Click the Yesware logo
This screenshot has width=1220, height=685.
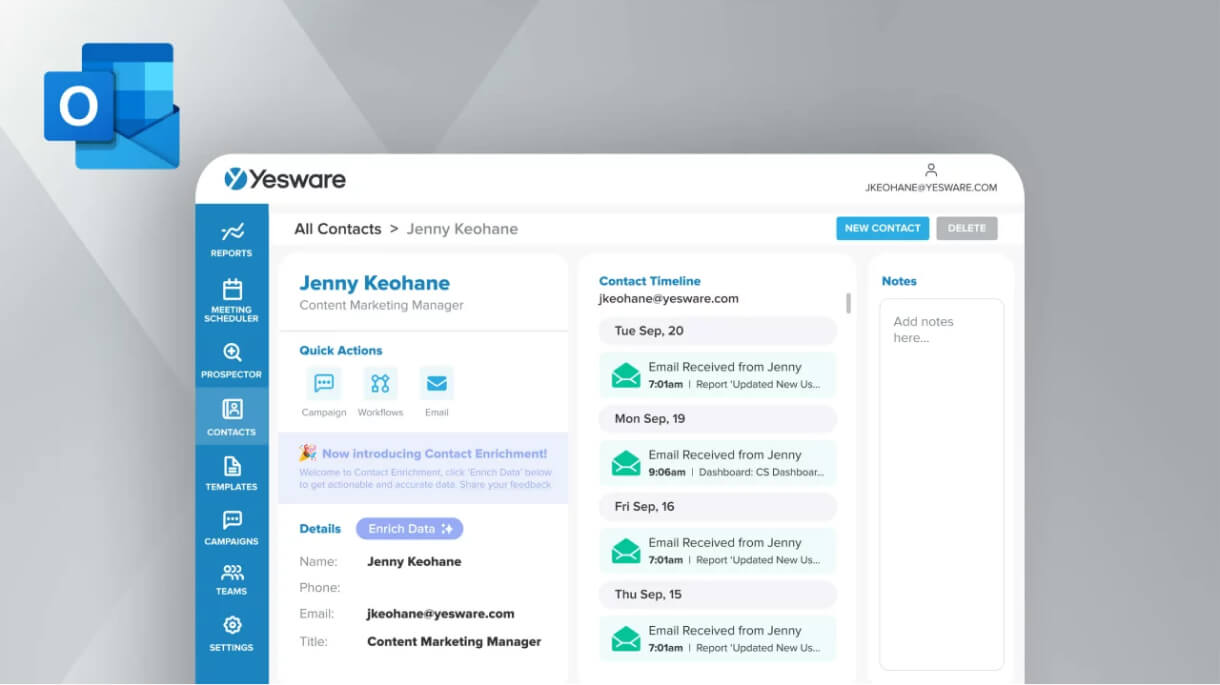287,179
